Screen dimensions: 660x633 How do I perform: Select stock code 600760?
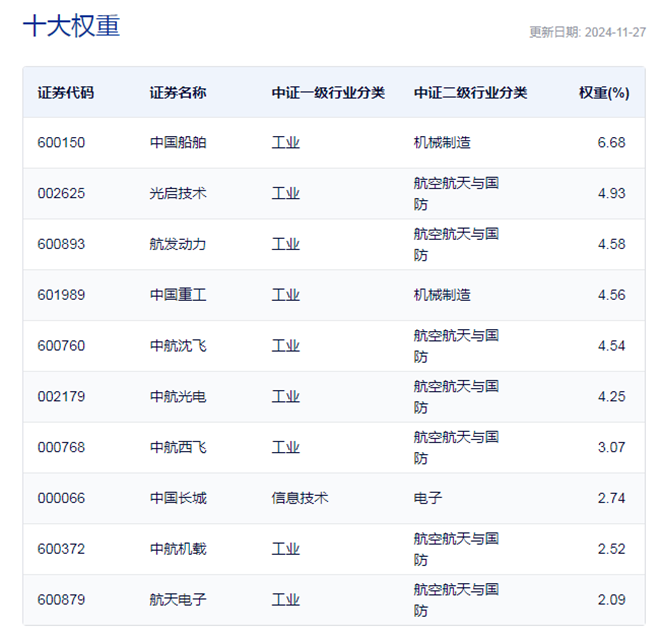pos(61,346)
